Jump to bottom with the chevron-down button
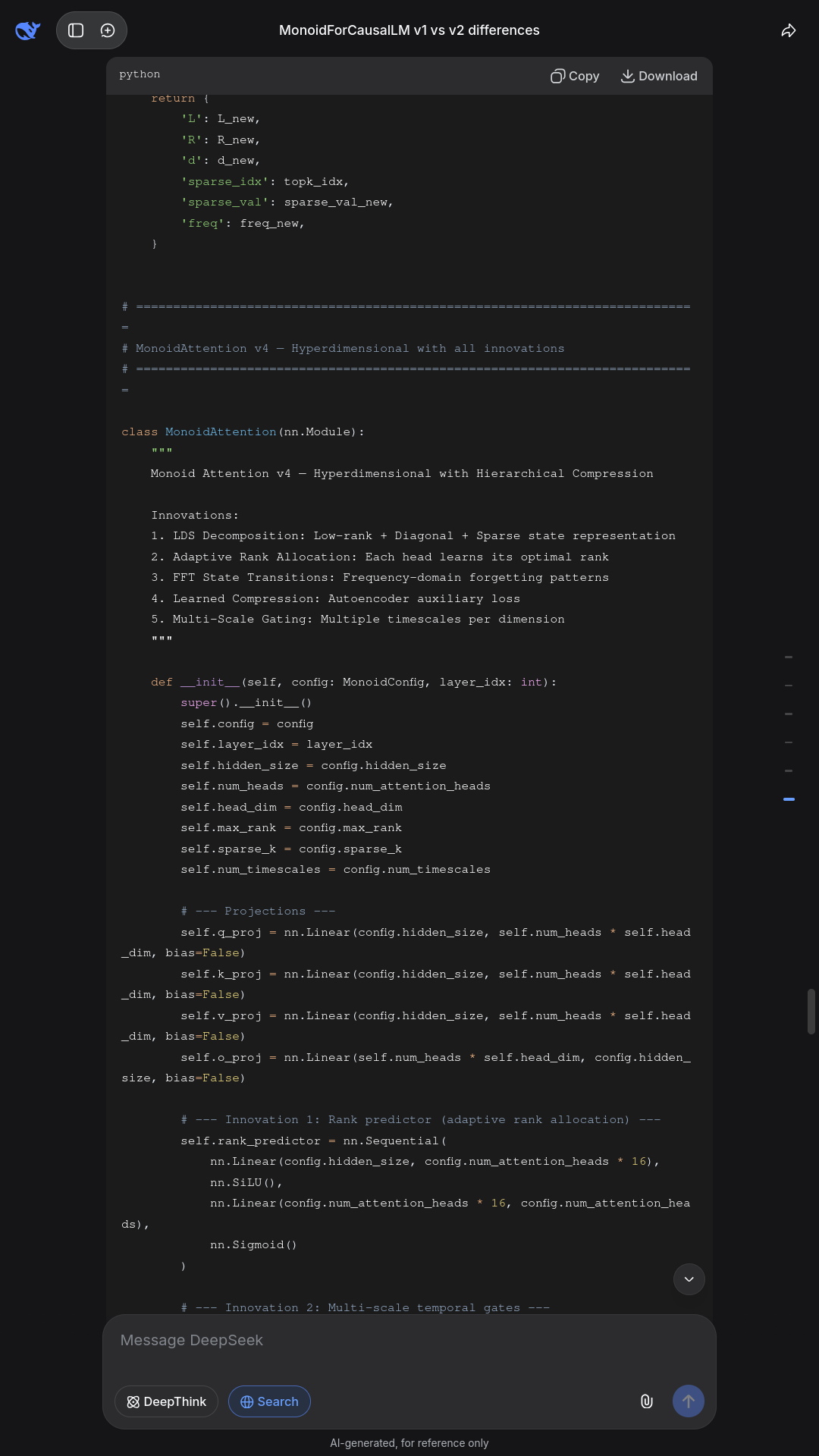819x1456 pixels. 689,1279
